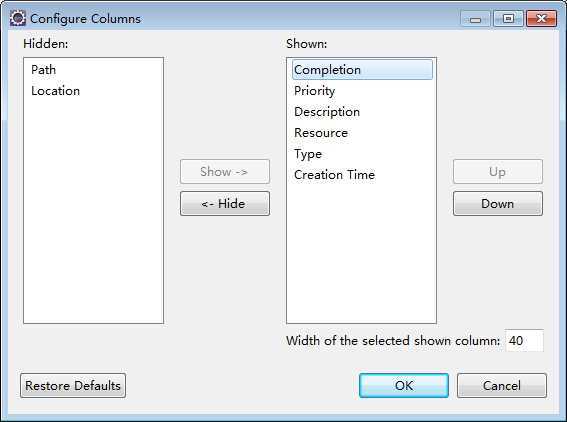The width and height of the screenshot is (567, 422).
Task: Click the <- Hide button
Action: click(x=225, y=204)
